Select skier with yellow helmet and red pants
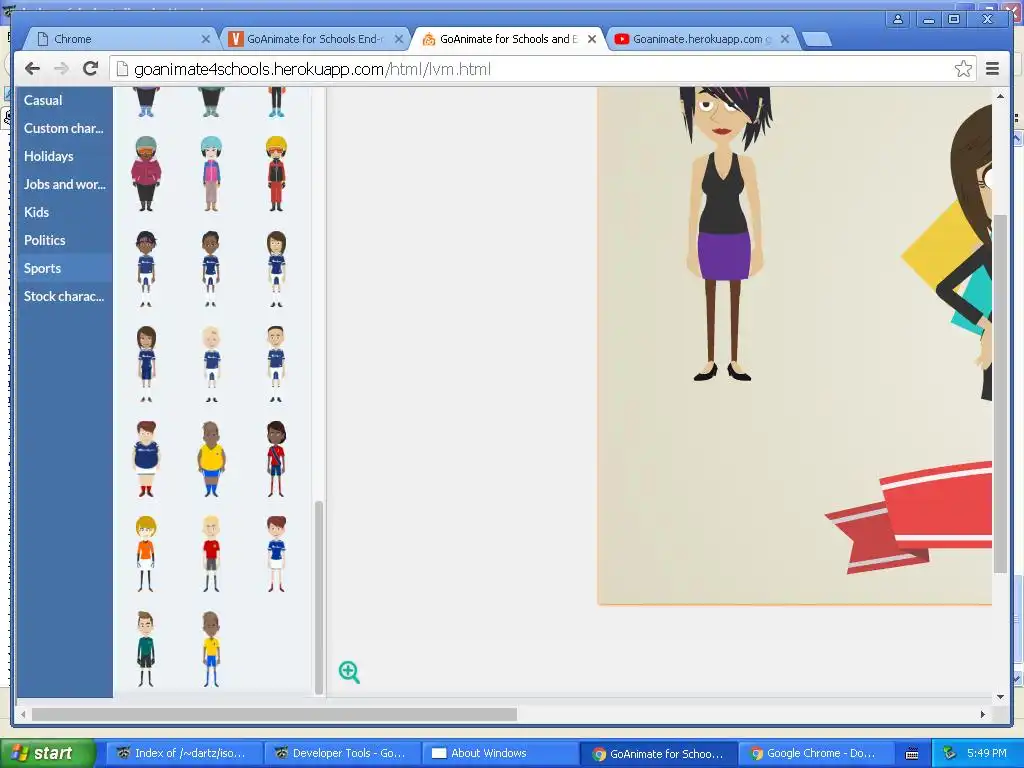Viewport: 1024px width, 768px height. [276, 174]
